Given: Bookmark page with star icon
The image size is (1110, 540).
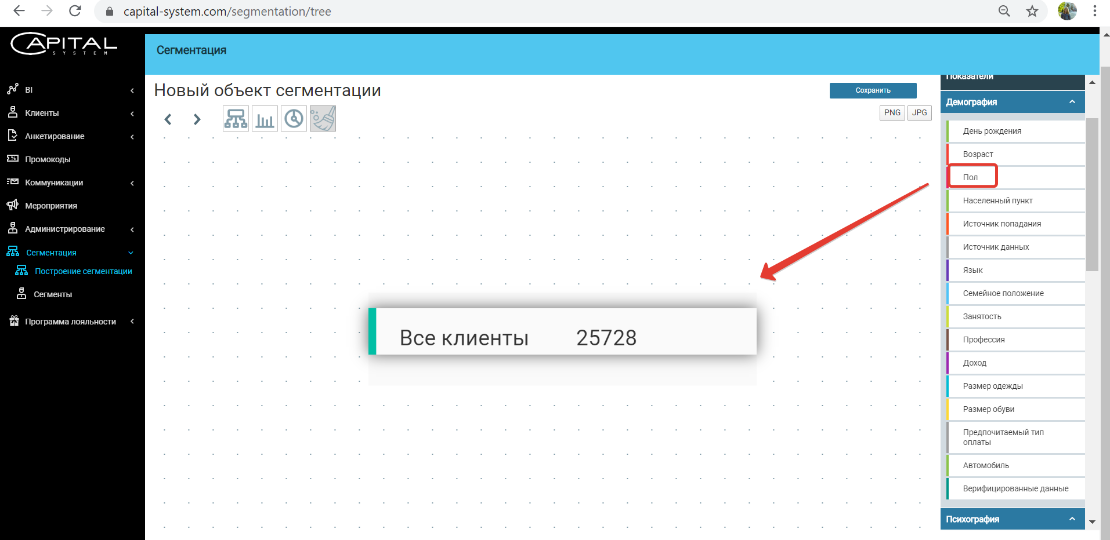Looking at the screenshot, I should [1032, 11].
